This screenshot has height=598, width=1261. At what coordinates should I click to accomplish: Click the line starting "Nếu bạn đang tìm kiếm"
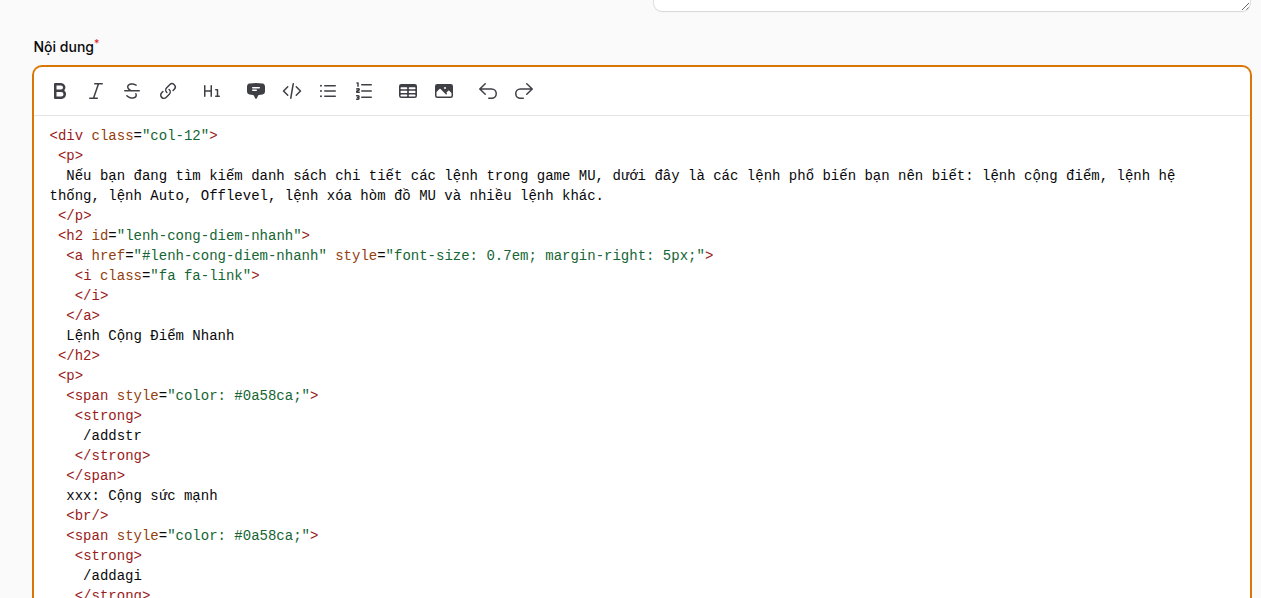(x=620, y=175)
